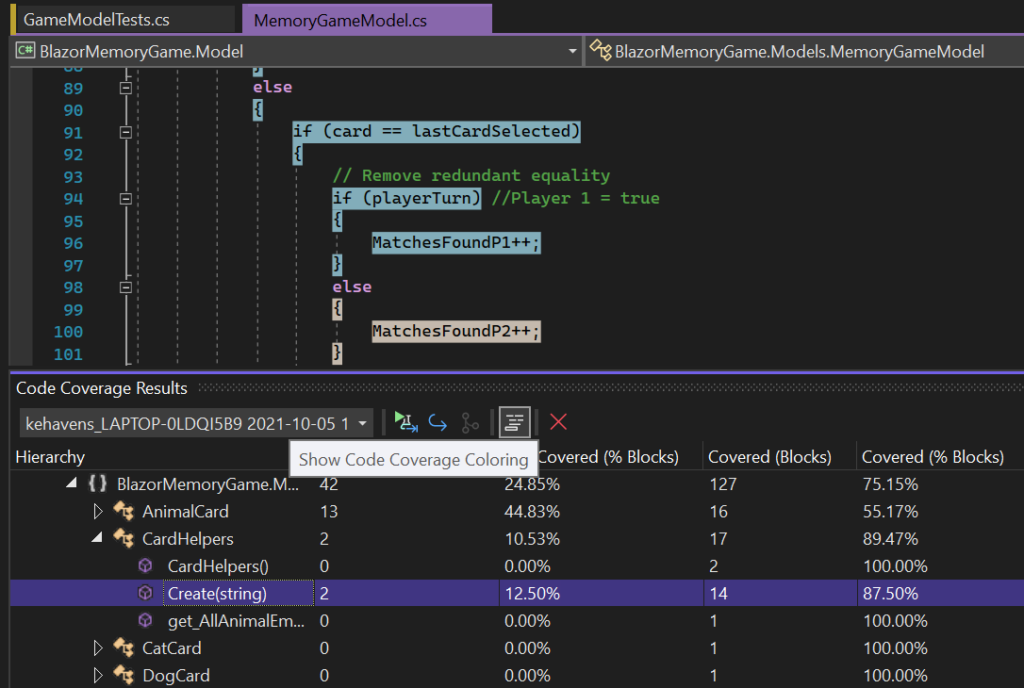Click the type icon before BlazorMemoryGame.Models.MemoryGameModel
This screenshot has height=688, width=1024.
pyautogui.click(x=599, y=49)
